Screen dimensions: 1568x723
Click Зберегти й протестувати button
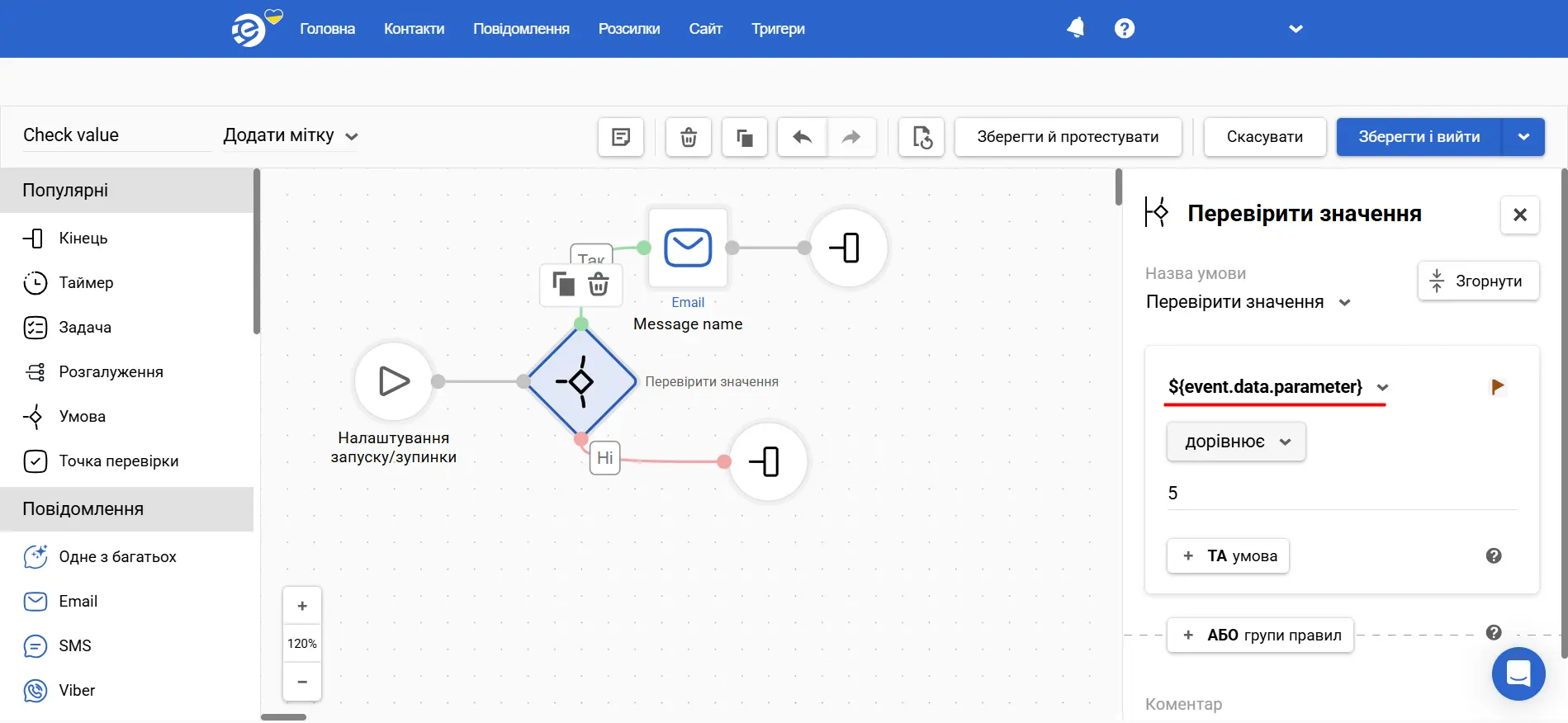pyautogui.click(x=1067, y=137)
